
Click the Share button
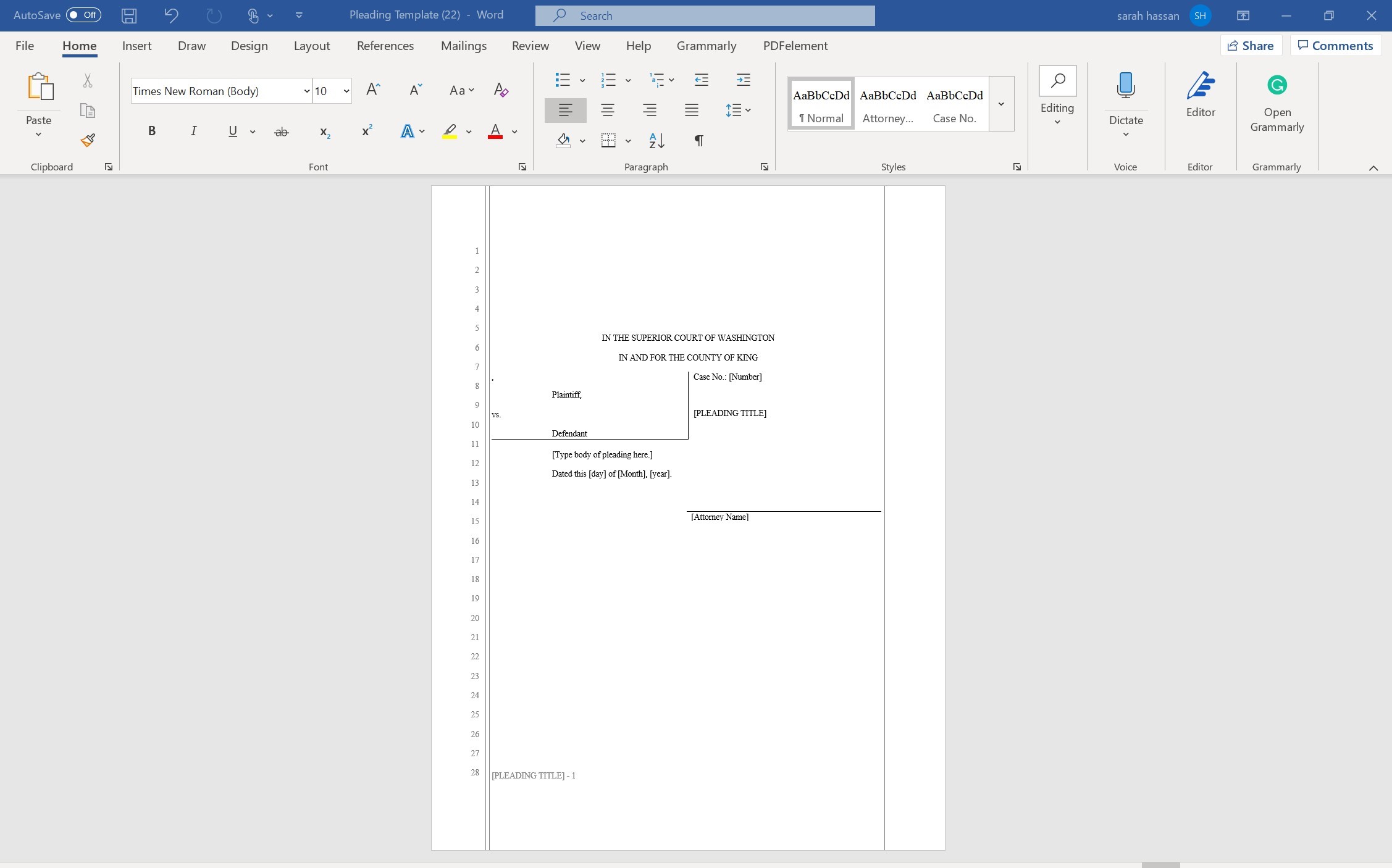1251,46
